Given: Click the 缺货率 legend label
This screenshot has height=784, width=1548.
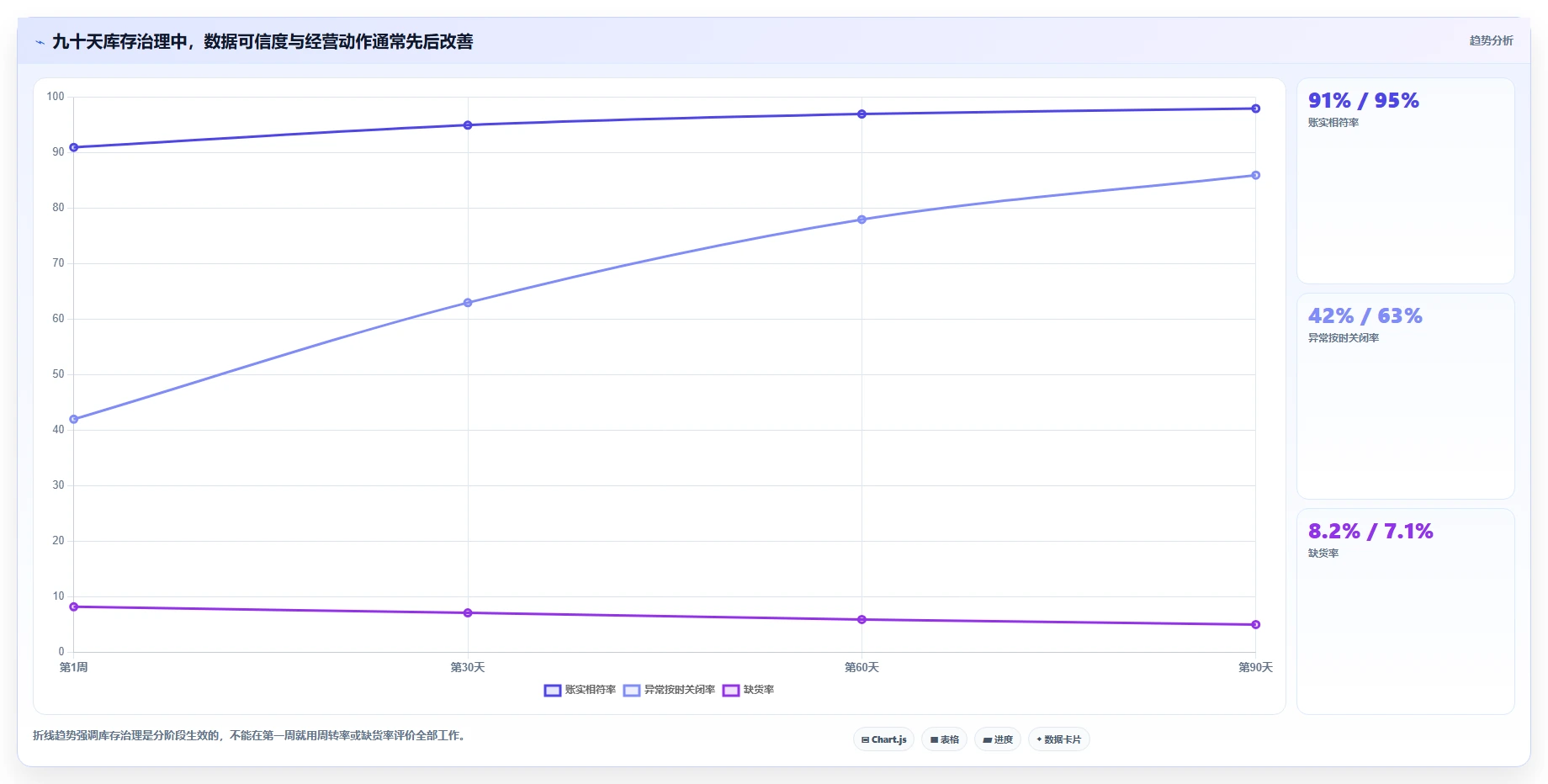Looking at the screenshot, I should click(759, 690).
